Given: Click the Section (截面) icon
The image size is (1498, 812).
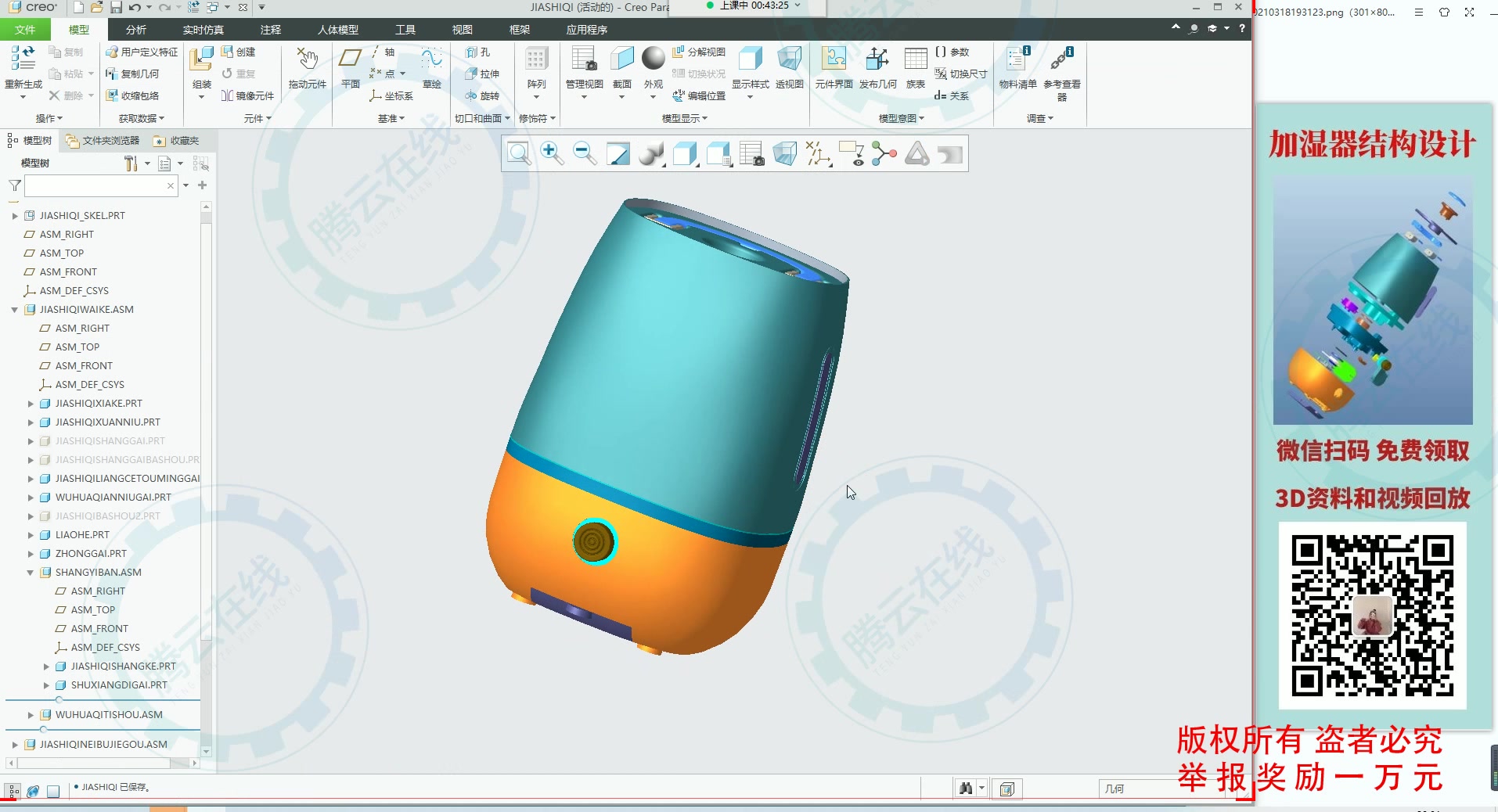Looking at the screenshot, I should 622,59.
